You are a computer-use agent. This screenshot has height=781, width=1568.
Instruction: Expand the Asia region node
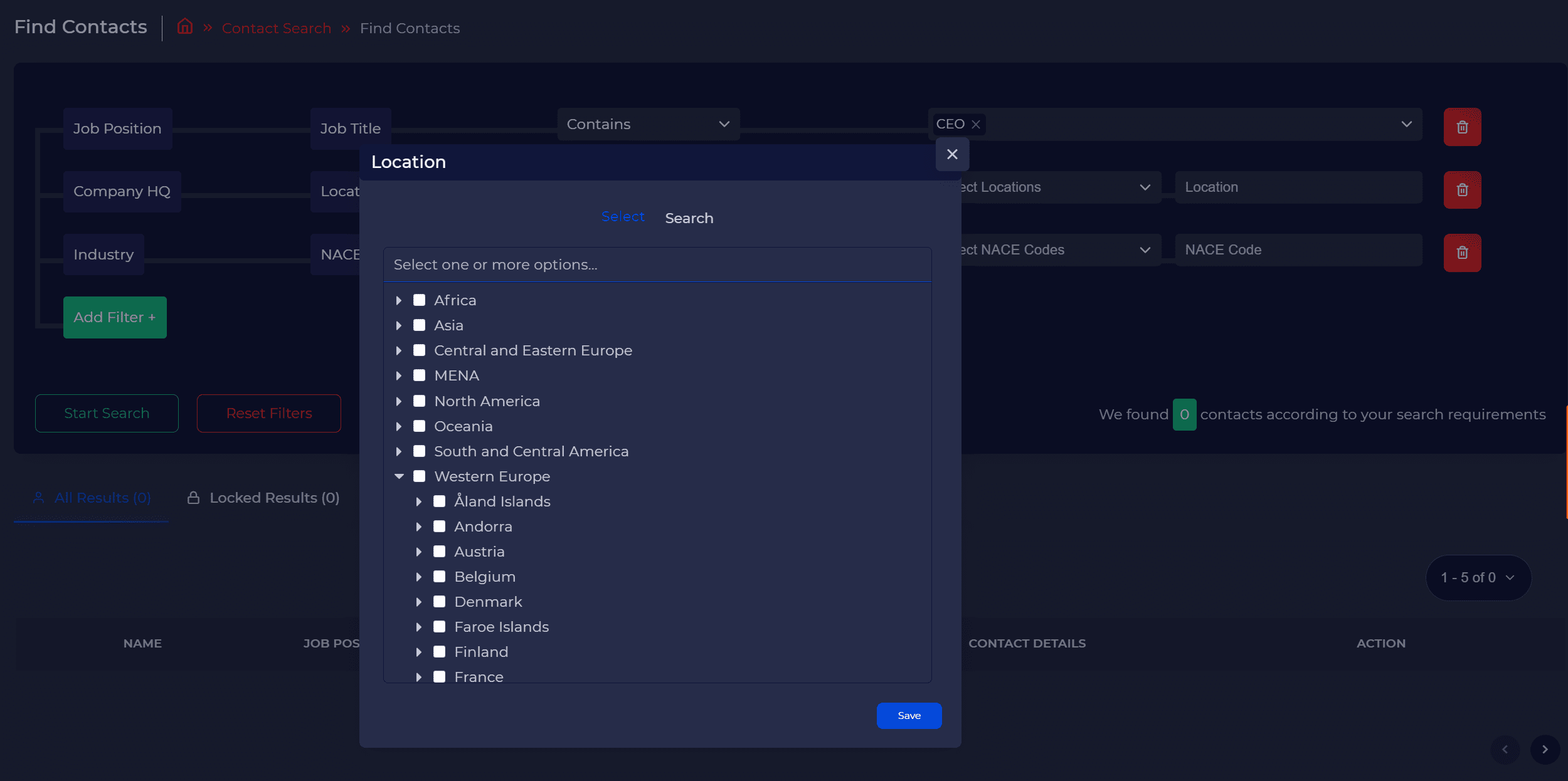click(399, 325)
